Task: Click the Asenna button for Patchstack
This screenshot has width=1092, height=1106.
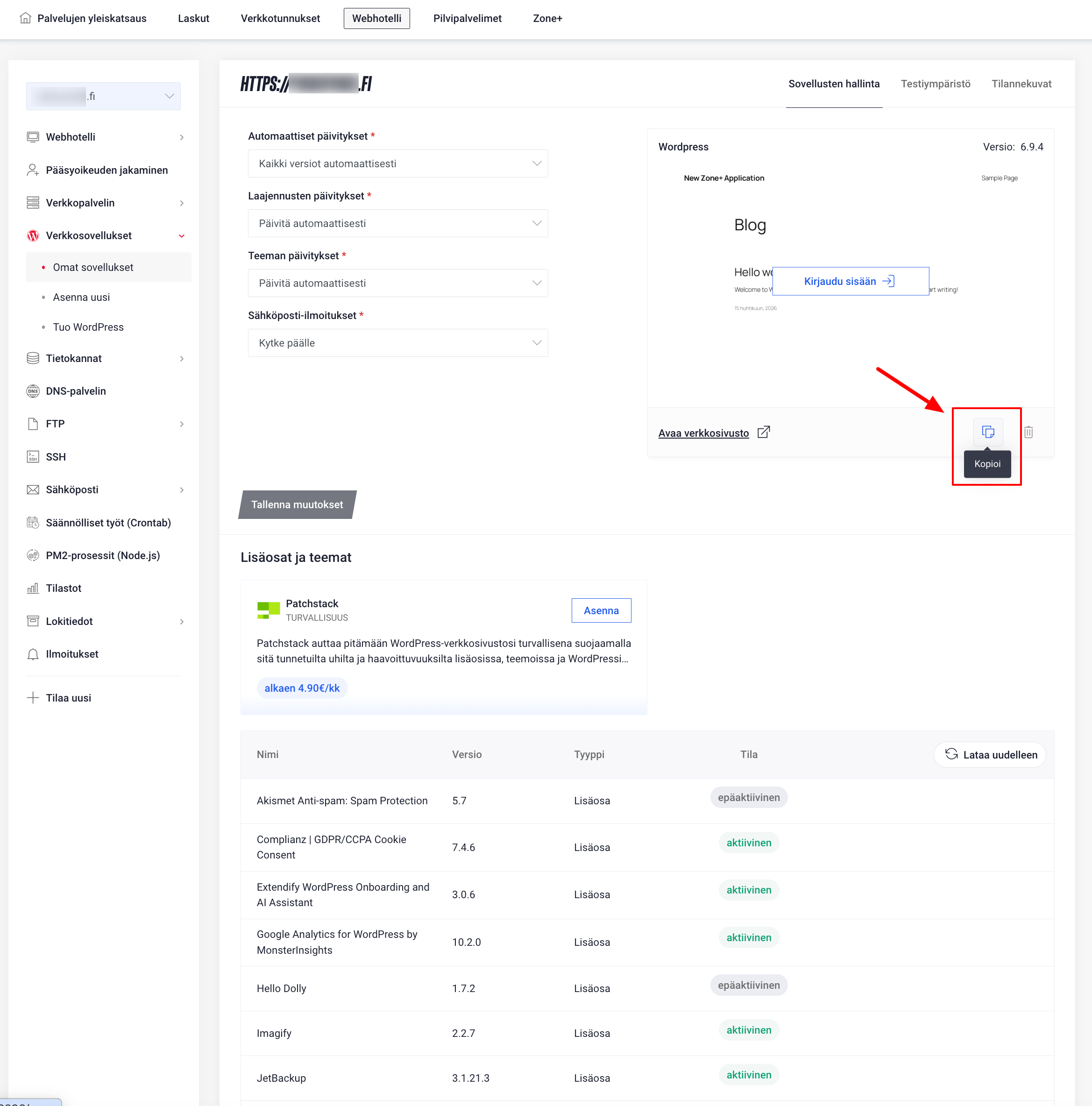Action: point(601,610)
